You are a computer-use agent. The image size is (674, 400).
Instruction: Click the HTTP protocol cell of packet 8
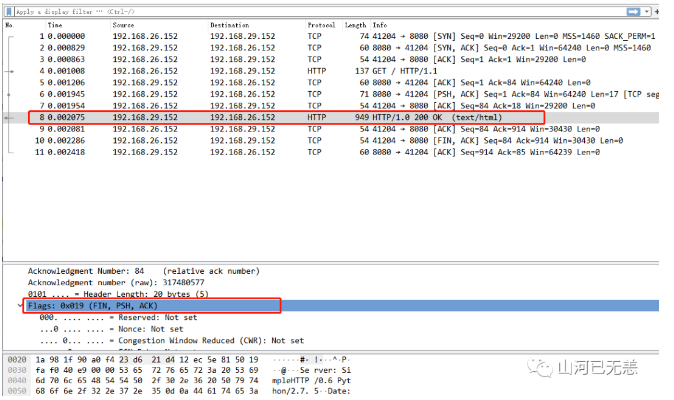coord(317,118)
